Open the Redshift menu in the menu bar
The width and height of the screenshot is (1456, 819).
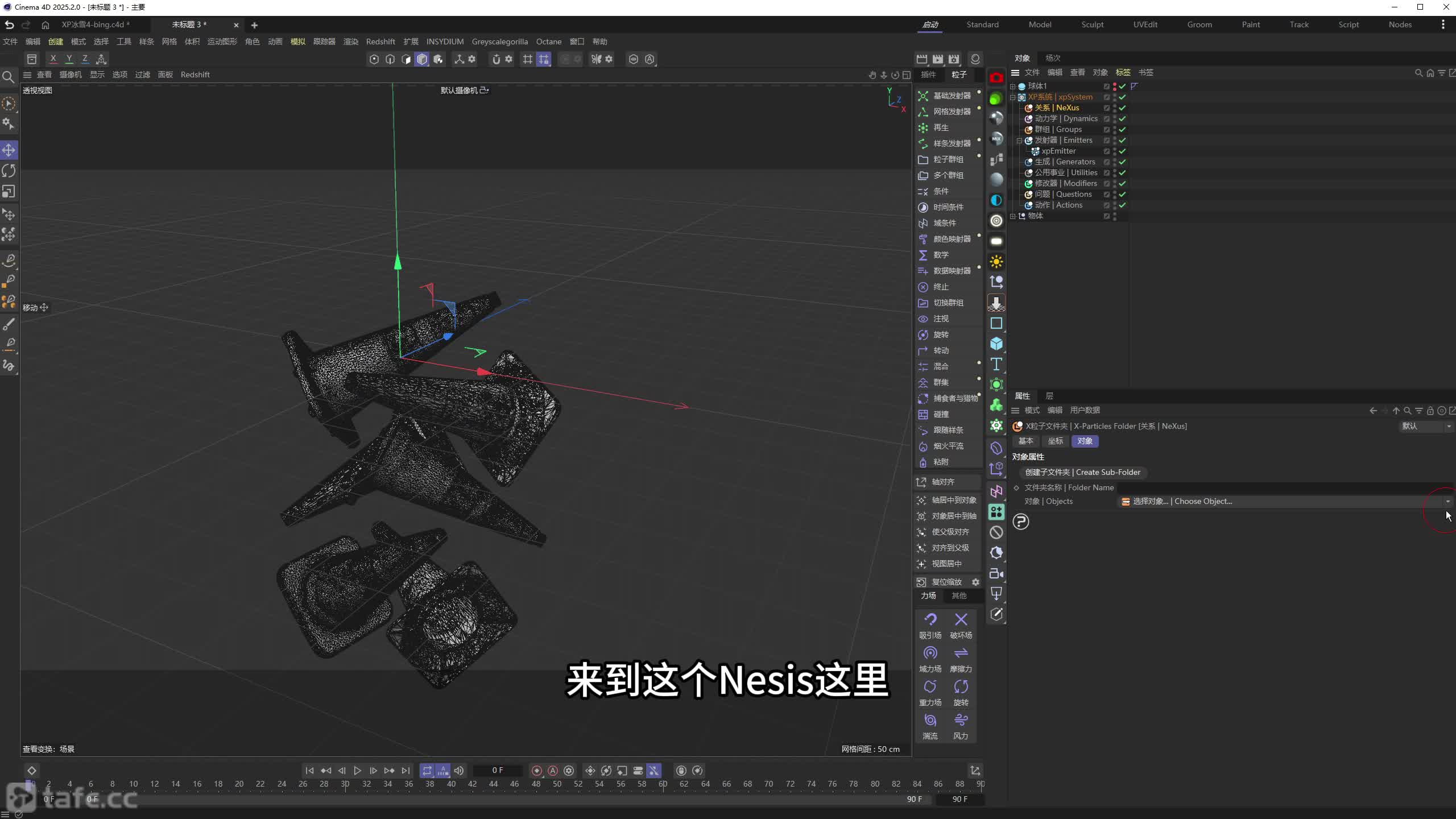(x=380, y=42)
